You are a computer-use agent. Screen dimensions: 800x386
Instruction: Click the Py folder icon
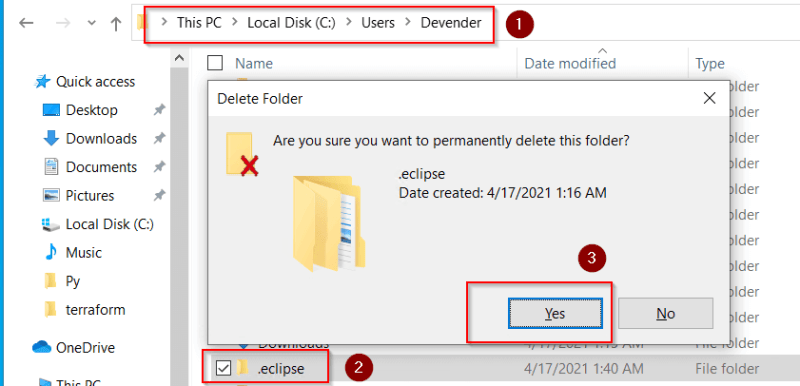[x=50, y=281]
